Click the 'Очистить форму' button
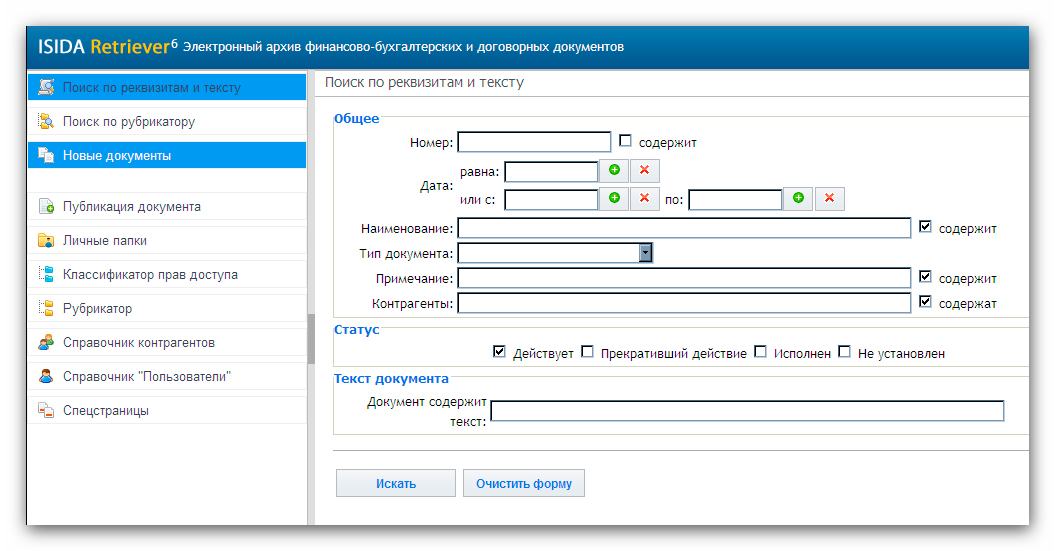This screenshot has height=551, width=1055. click(x=523, y=483)
